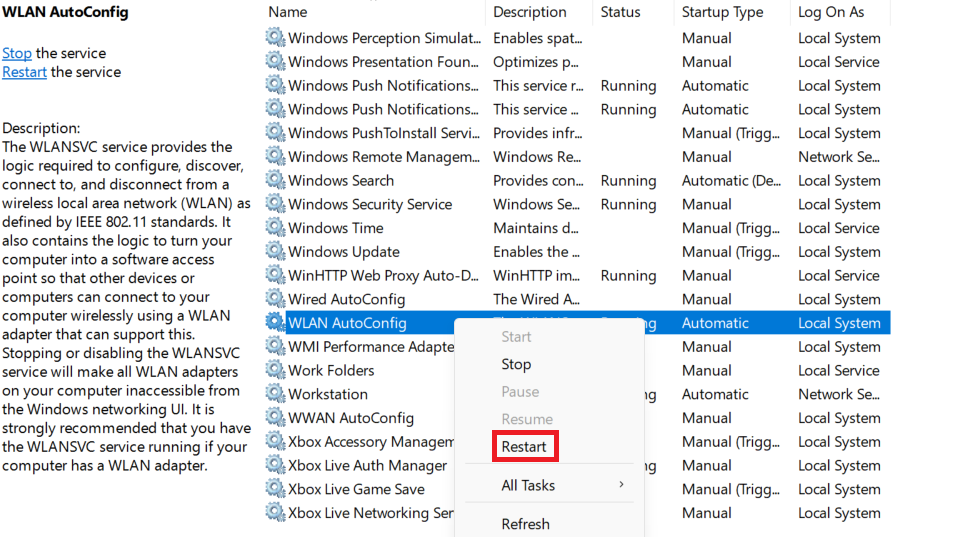Select Refresh in the context menu
This screenshot has width=957, height=537.
(x=525, y=523)
